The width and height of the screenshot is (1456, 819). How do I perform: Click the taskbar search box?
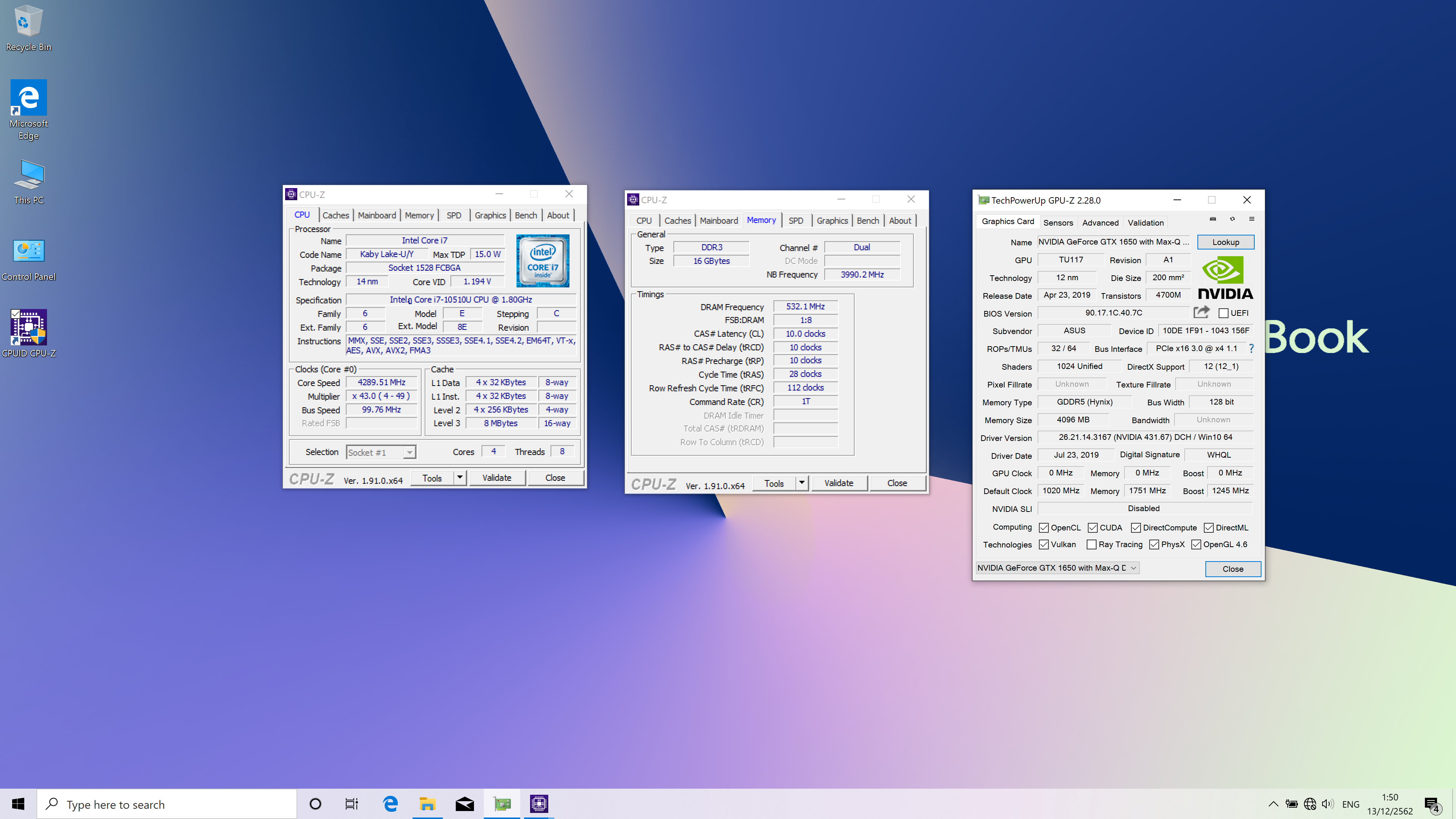167,804
